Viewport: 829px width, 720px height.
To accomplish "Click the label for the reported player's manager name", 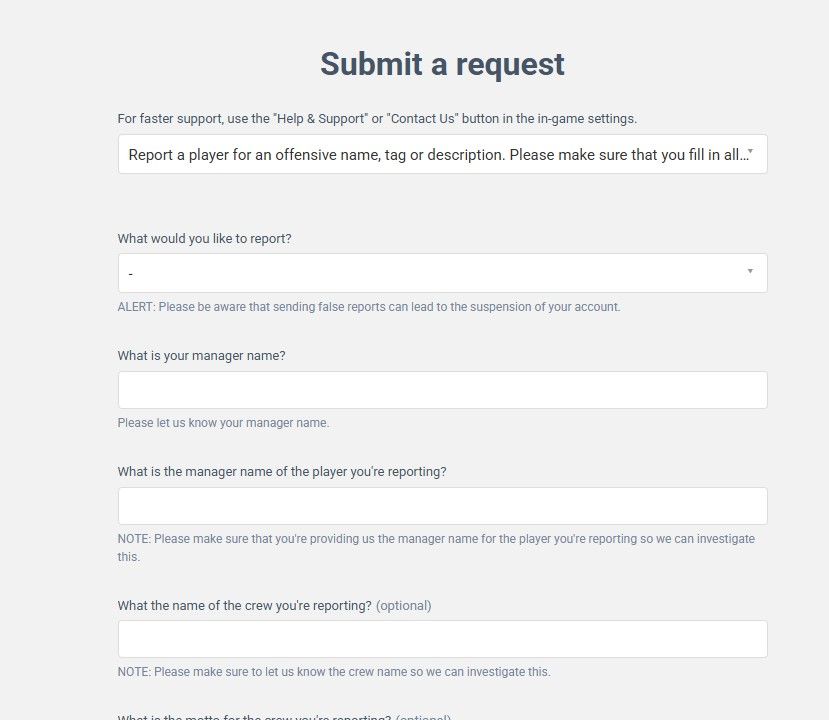I will coord(281,472).
